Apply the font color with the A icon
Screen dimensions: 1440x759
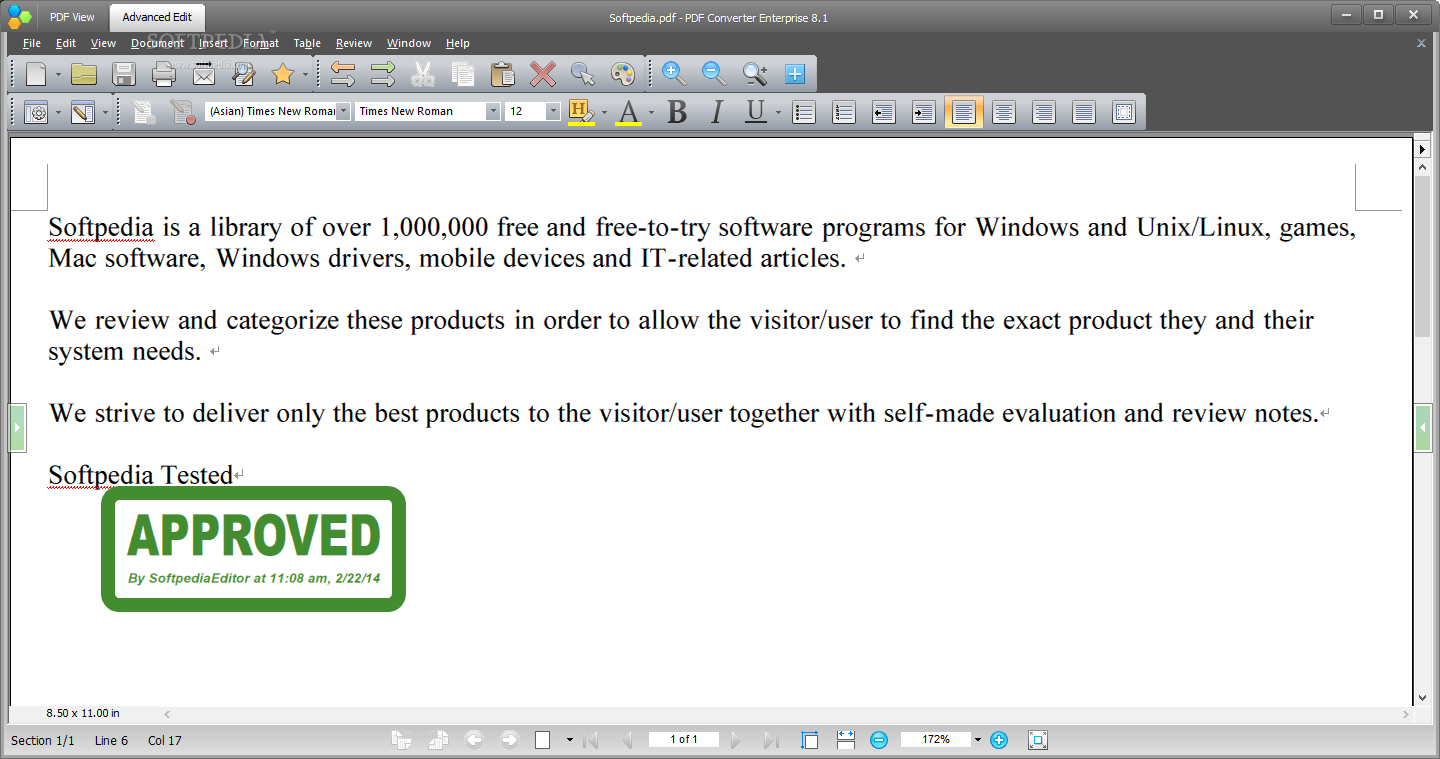tap(628, 112)
